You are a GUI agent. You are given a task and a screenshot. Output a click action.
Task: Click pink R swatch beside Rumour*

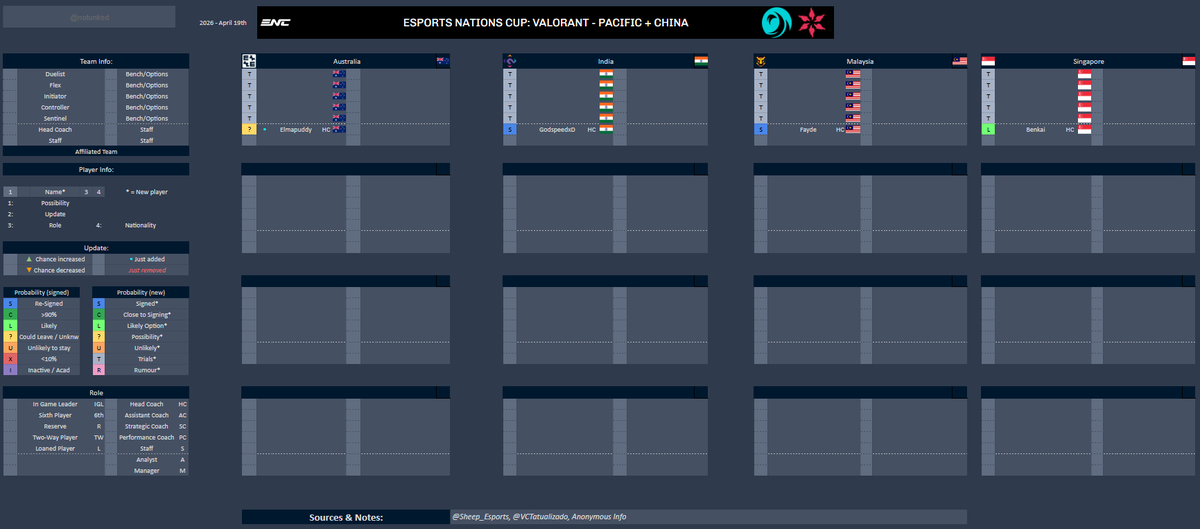click(x=98, y=369)
